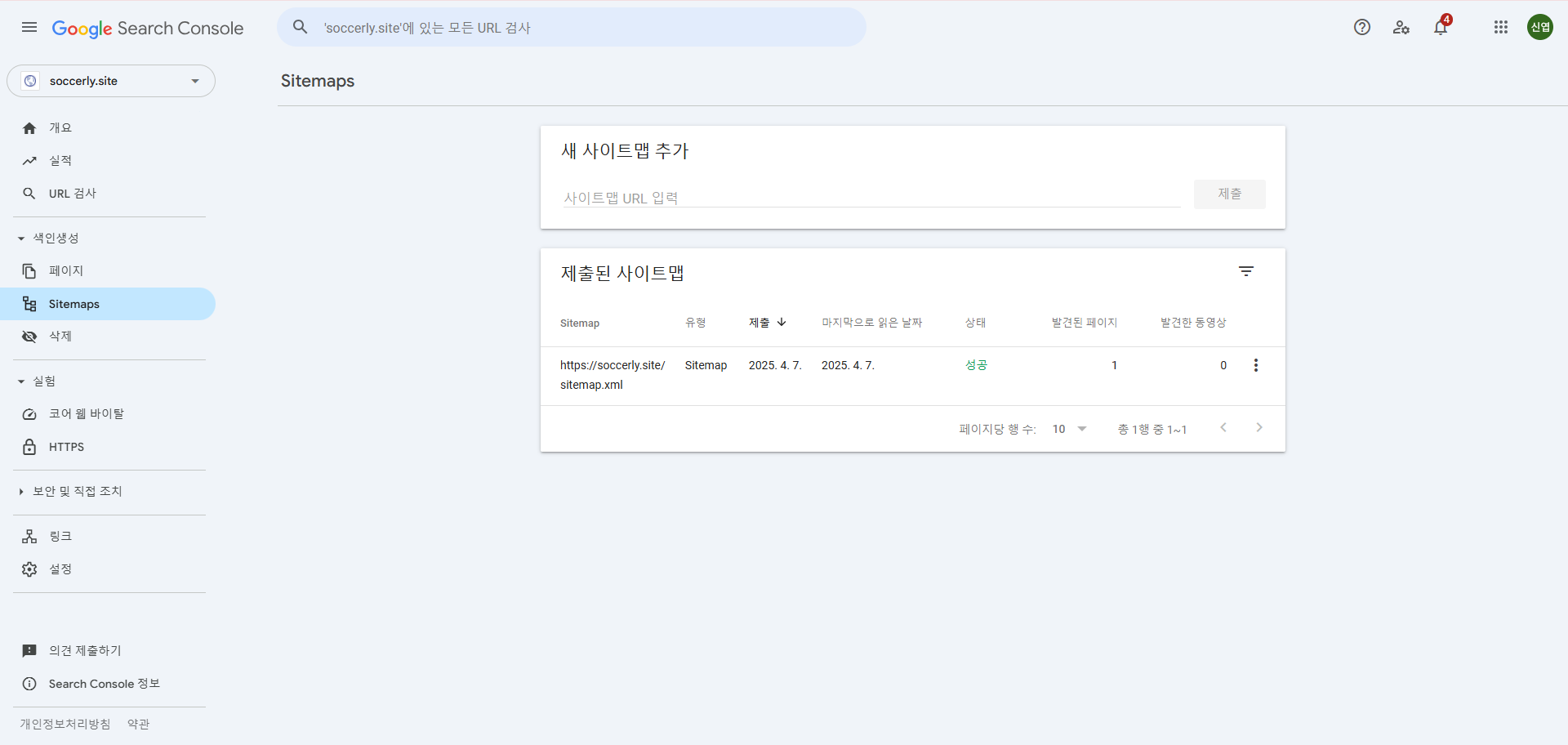Open 삭제 removals page
This screenshot has width=1568, height=745.
108,337
